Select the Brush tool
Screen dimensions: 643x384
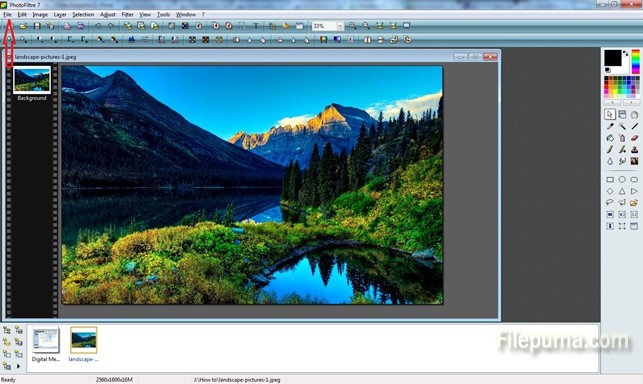610,149
